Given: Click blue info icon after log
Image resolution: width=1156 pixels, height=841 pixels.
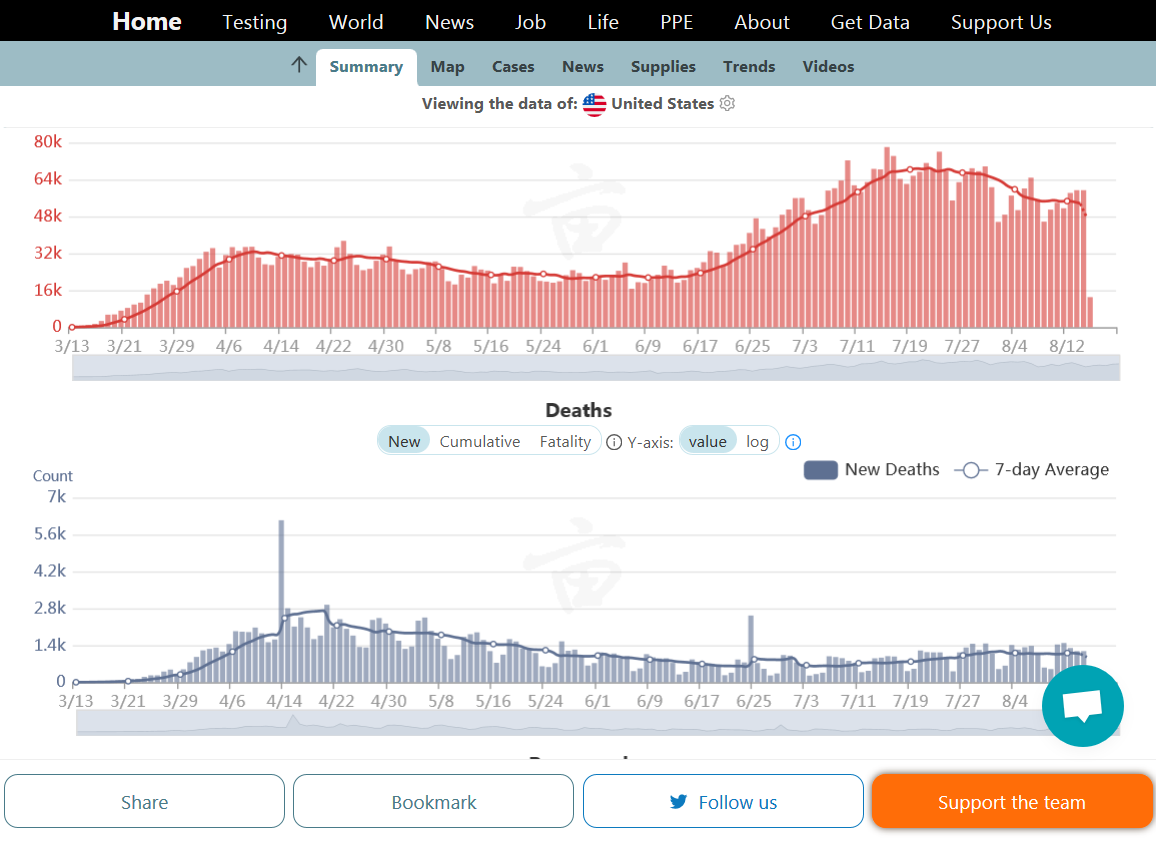Looking at the screenshot, I should click(793, 442).
